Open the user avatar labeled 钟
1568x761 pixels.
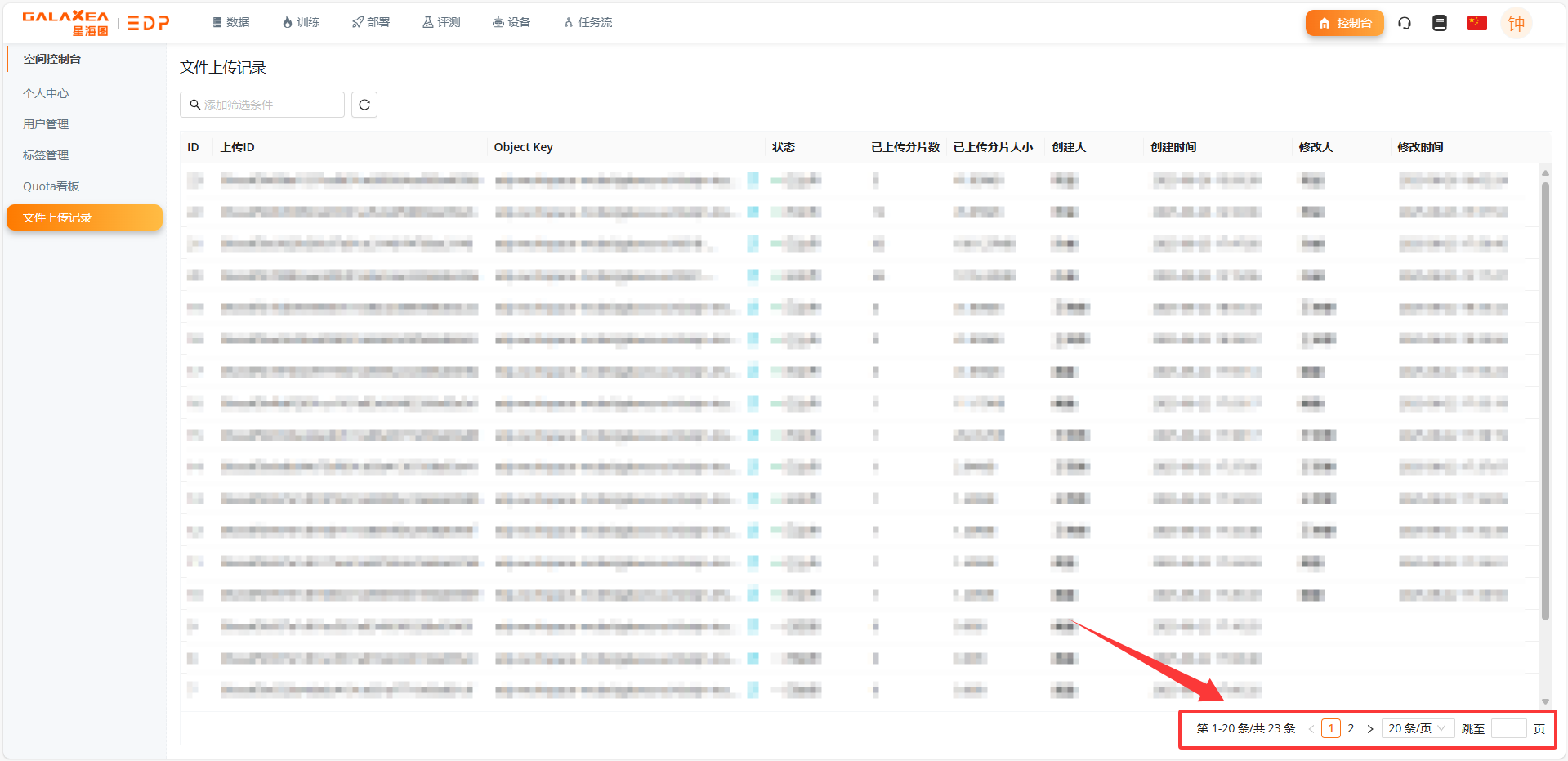(x=1516, y=23)
